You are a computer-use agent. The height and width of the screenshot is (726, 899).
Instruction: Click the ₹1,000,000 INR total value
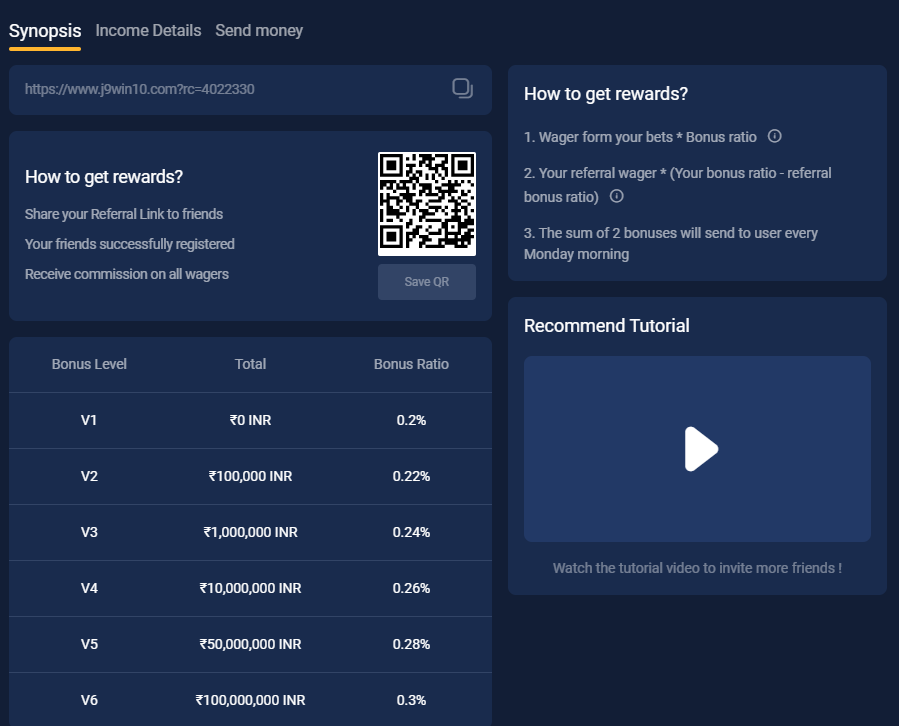pyautogui.click(x=250, y=532)
